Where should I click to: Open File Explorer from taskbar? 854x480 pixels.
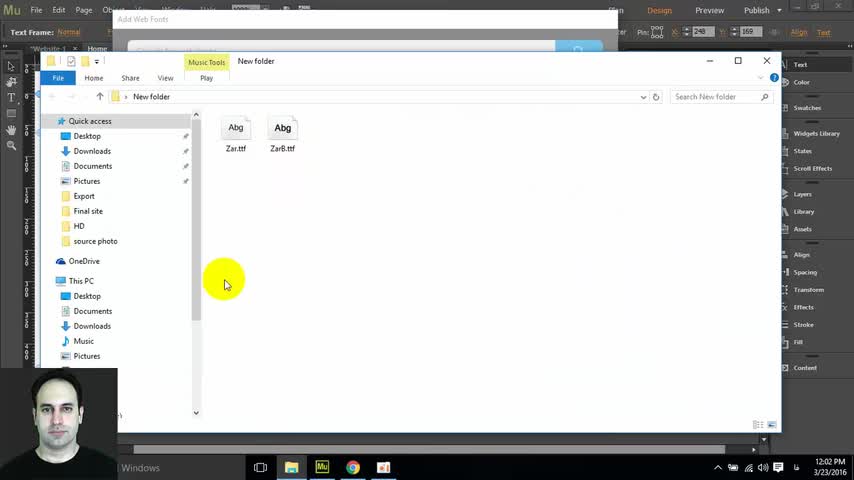tap(291, 467)
